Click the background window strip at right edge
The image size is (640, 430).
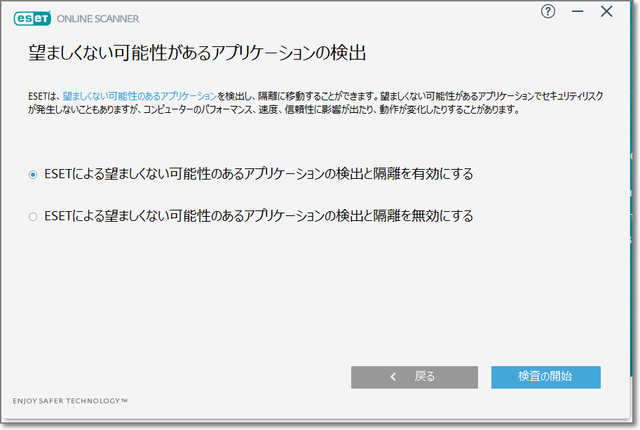tap(634, 200)
